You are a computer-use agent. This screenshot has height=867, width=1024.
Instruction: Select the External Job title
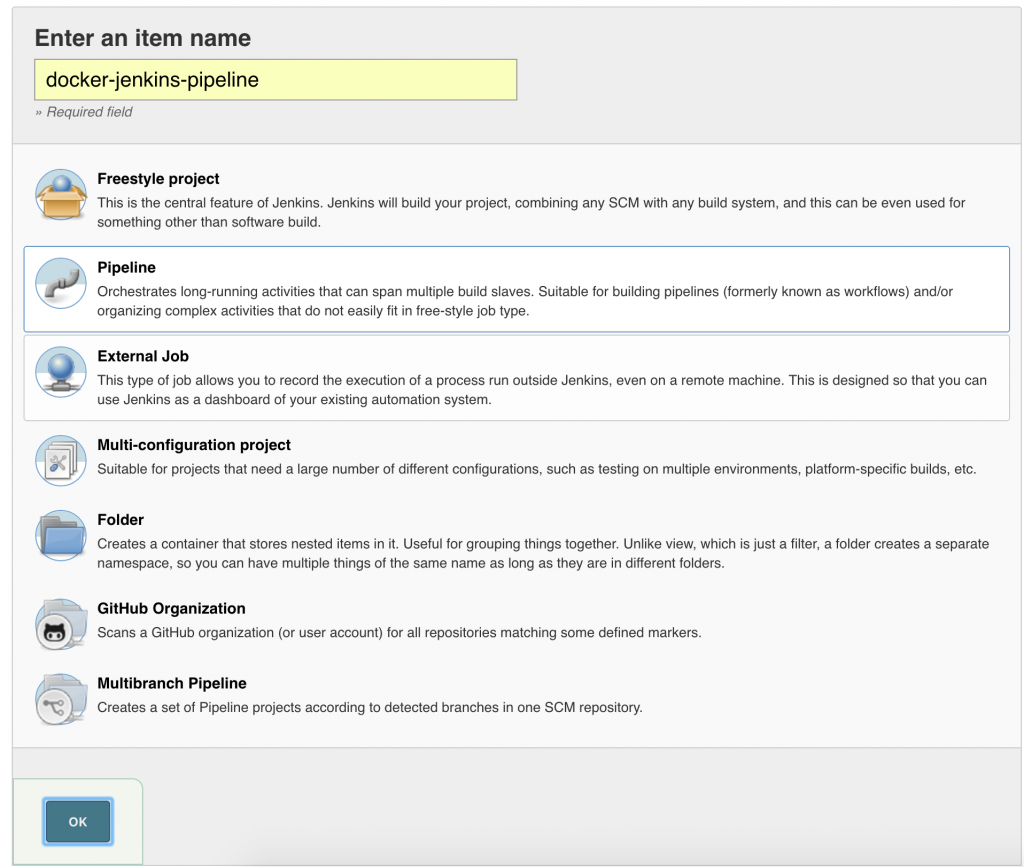(143, 356)
